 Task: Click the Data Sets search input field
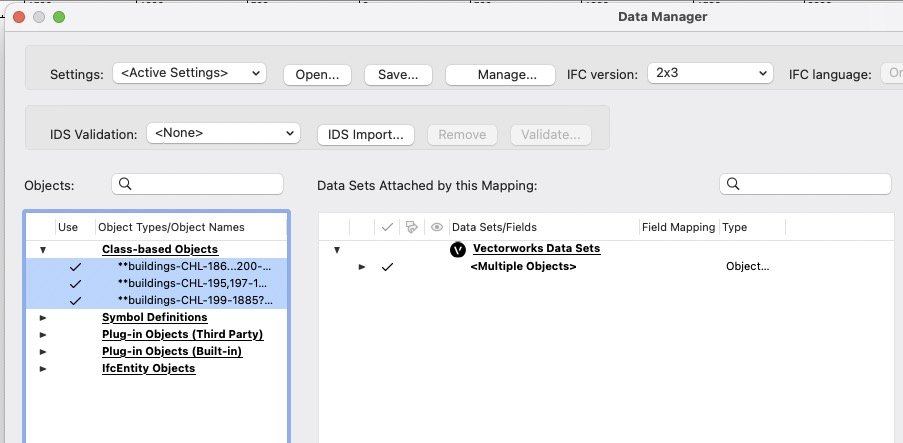[x=814, y=184]
